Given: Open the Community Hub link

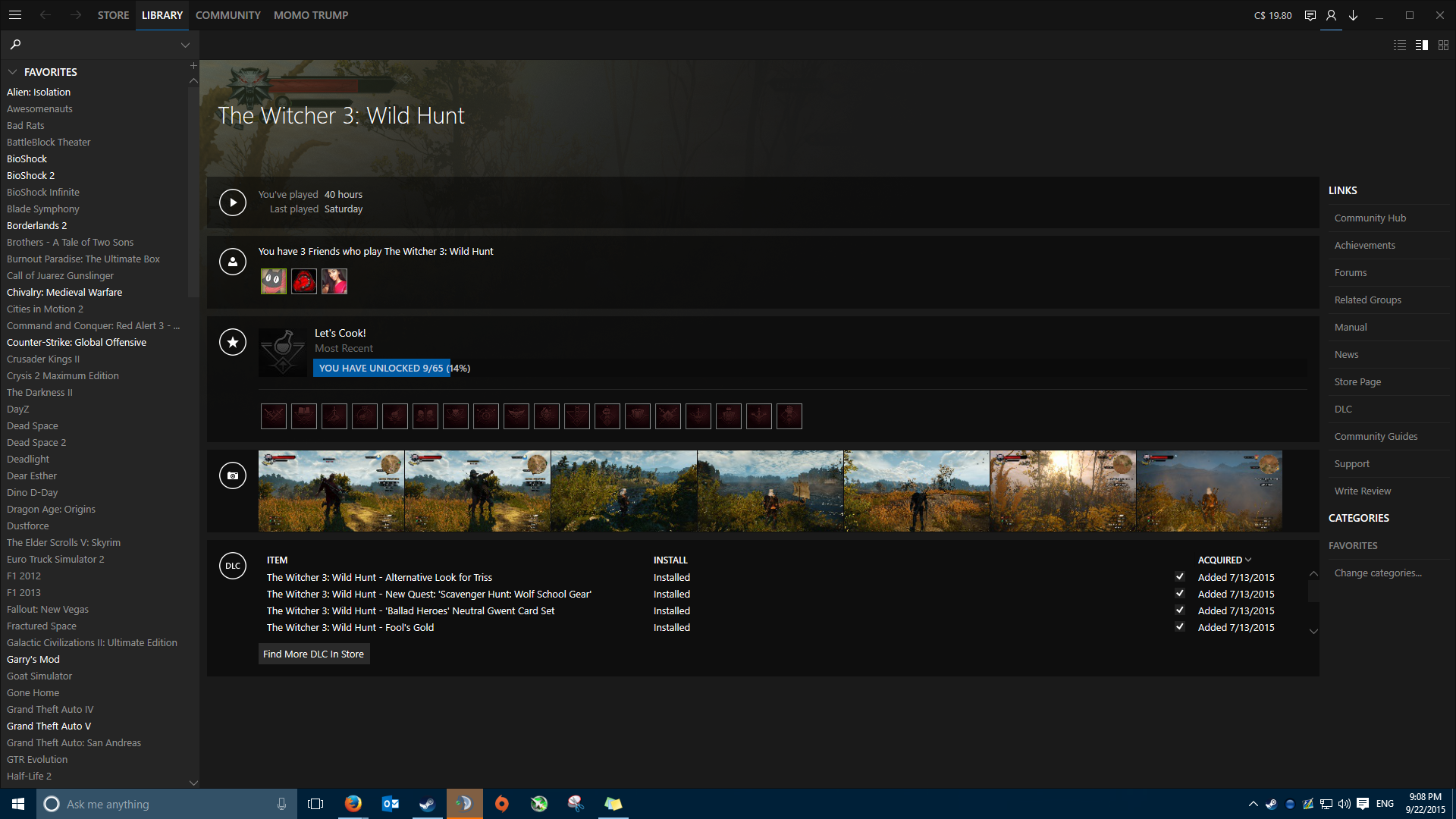Looking at the screenshot, I should click(x=1370, y=218).
